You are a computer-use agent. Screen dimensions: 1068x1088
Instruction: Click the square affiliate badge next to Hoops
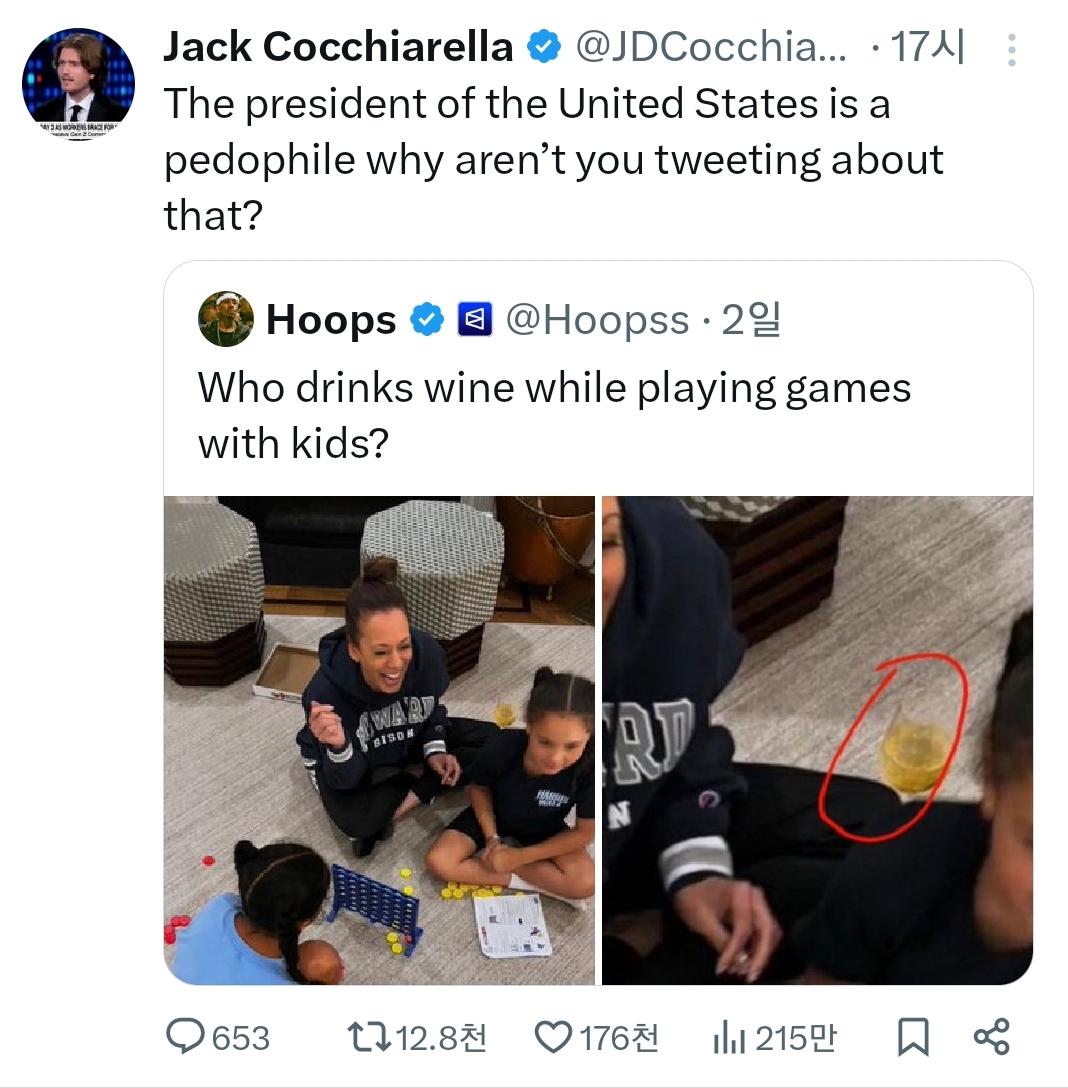tap(473, 320)
